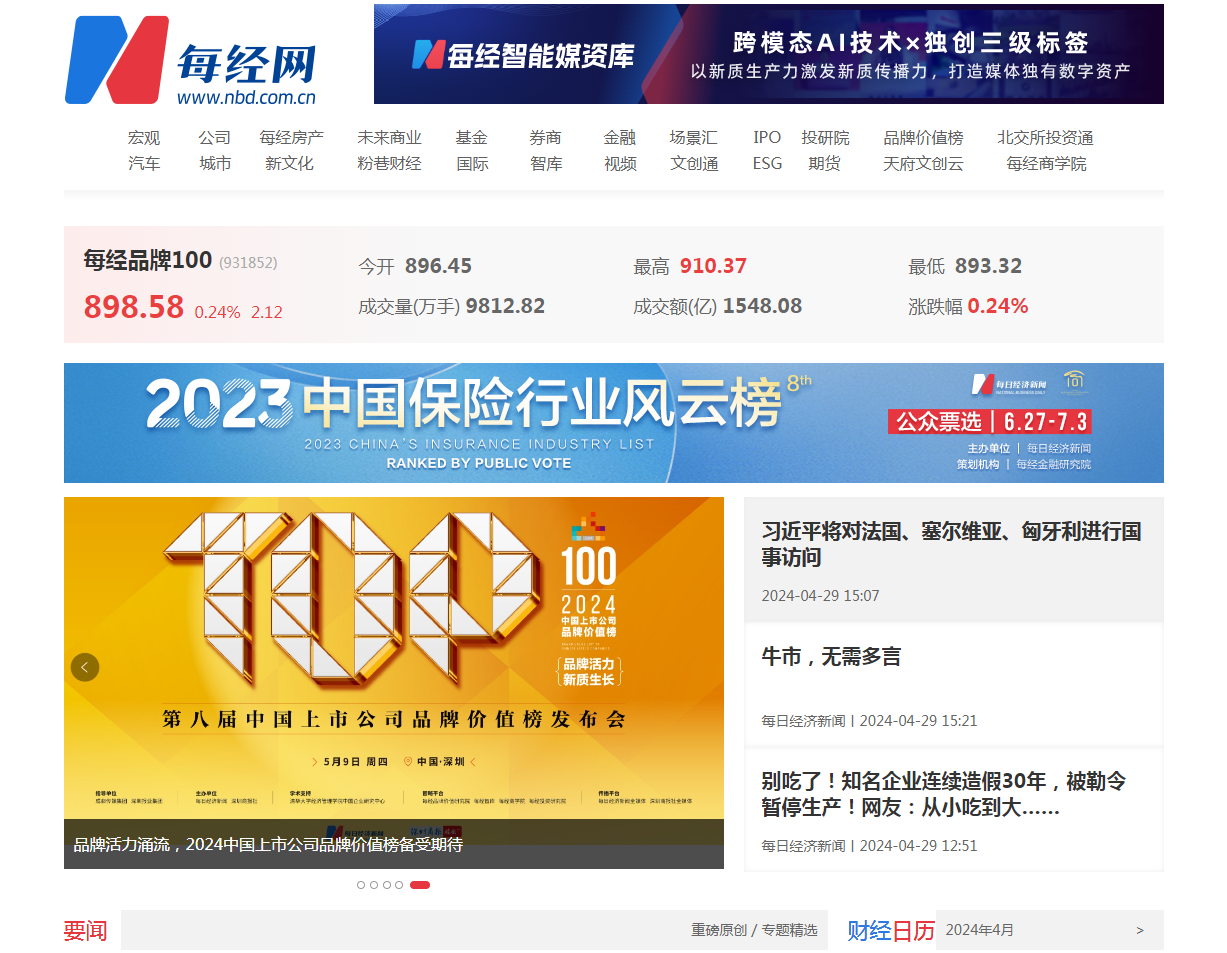Image resolution: width=1227 pixels, height=953 pixels.
Task: Open the 要闻 section heading
Action: pyautogui.click(x=85, y=931)
